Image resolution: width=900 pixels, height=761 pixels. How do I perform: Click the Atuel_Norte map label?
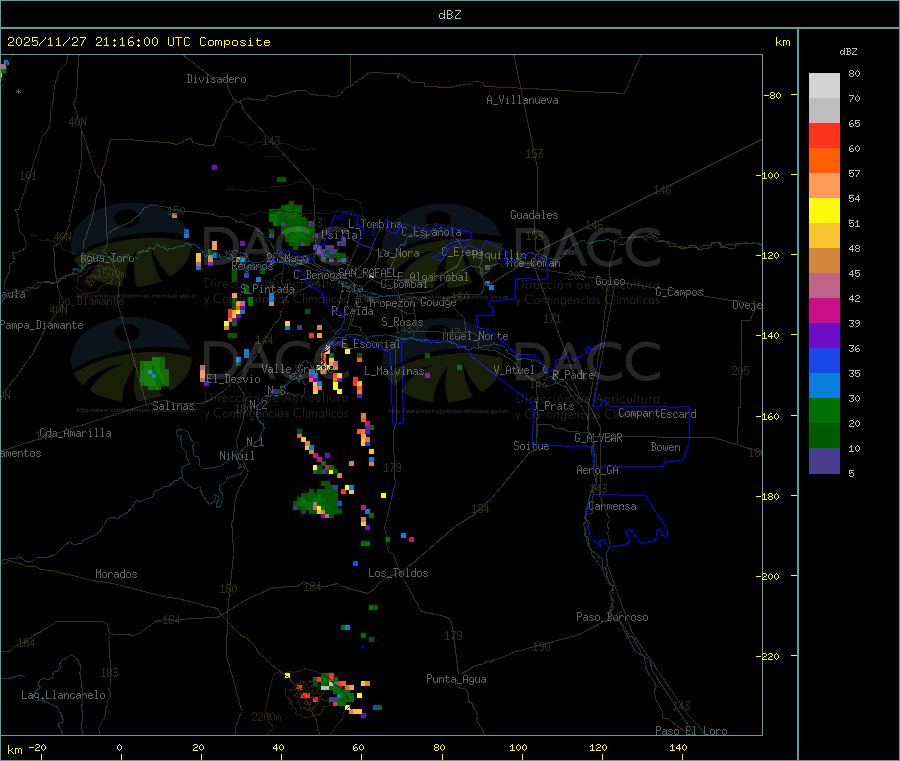[x=475, y=336]
